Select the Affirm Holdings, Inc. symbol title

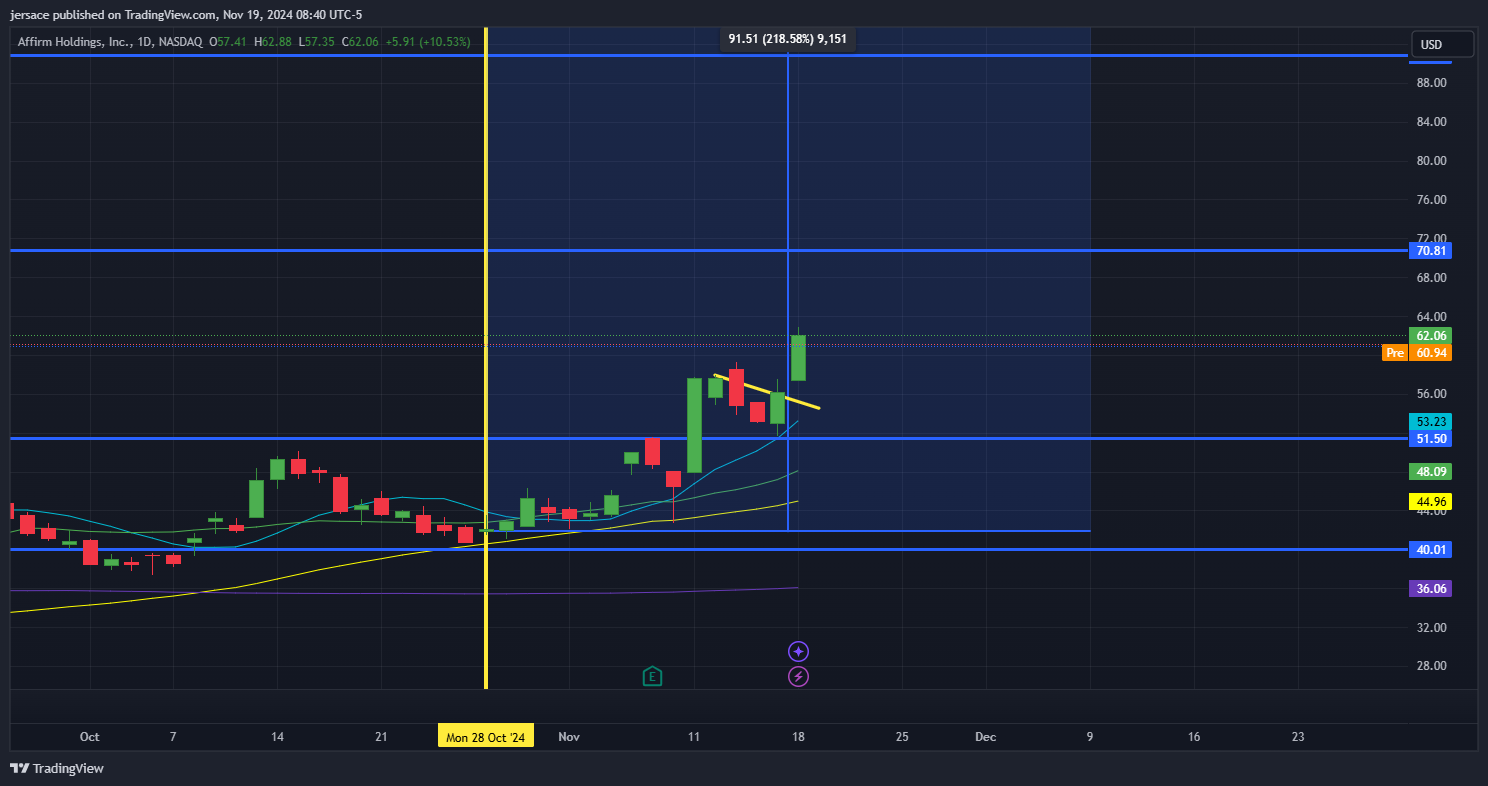(x=110, y=42)
